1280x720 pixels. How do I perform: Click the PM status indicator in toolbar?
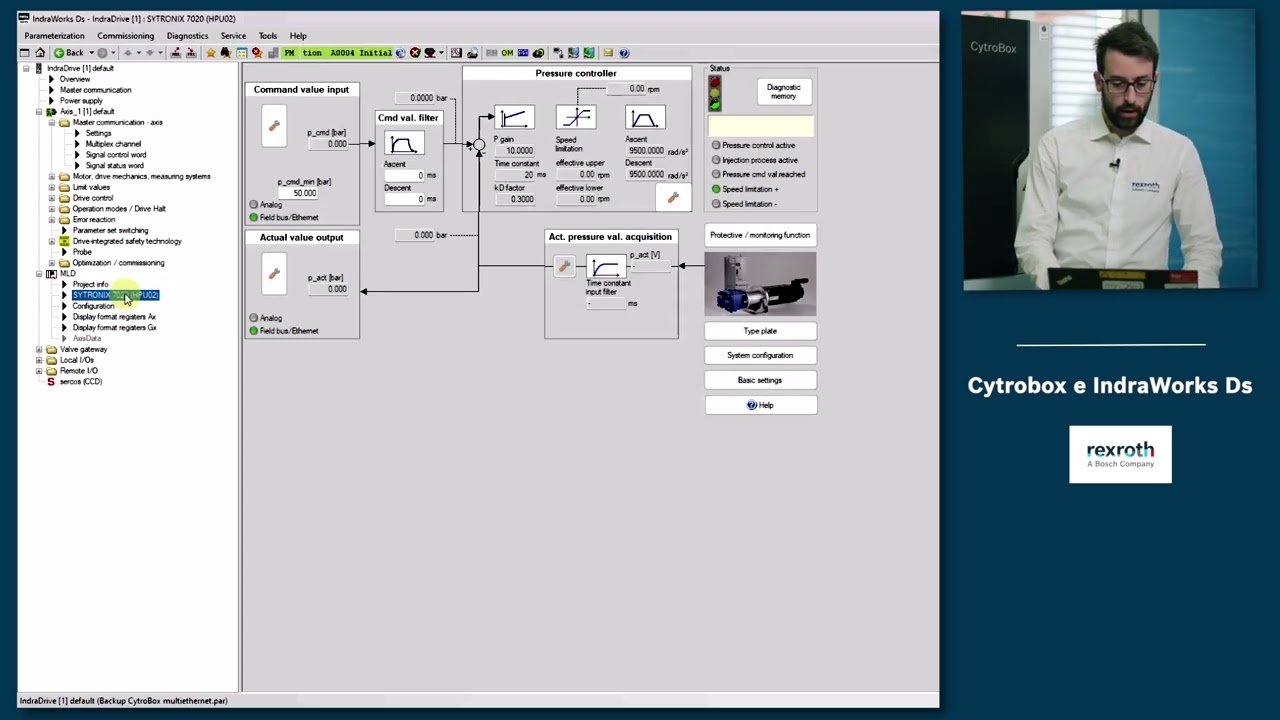click(289, 52)
